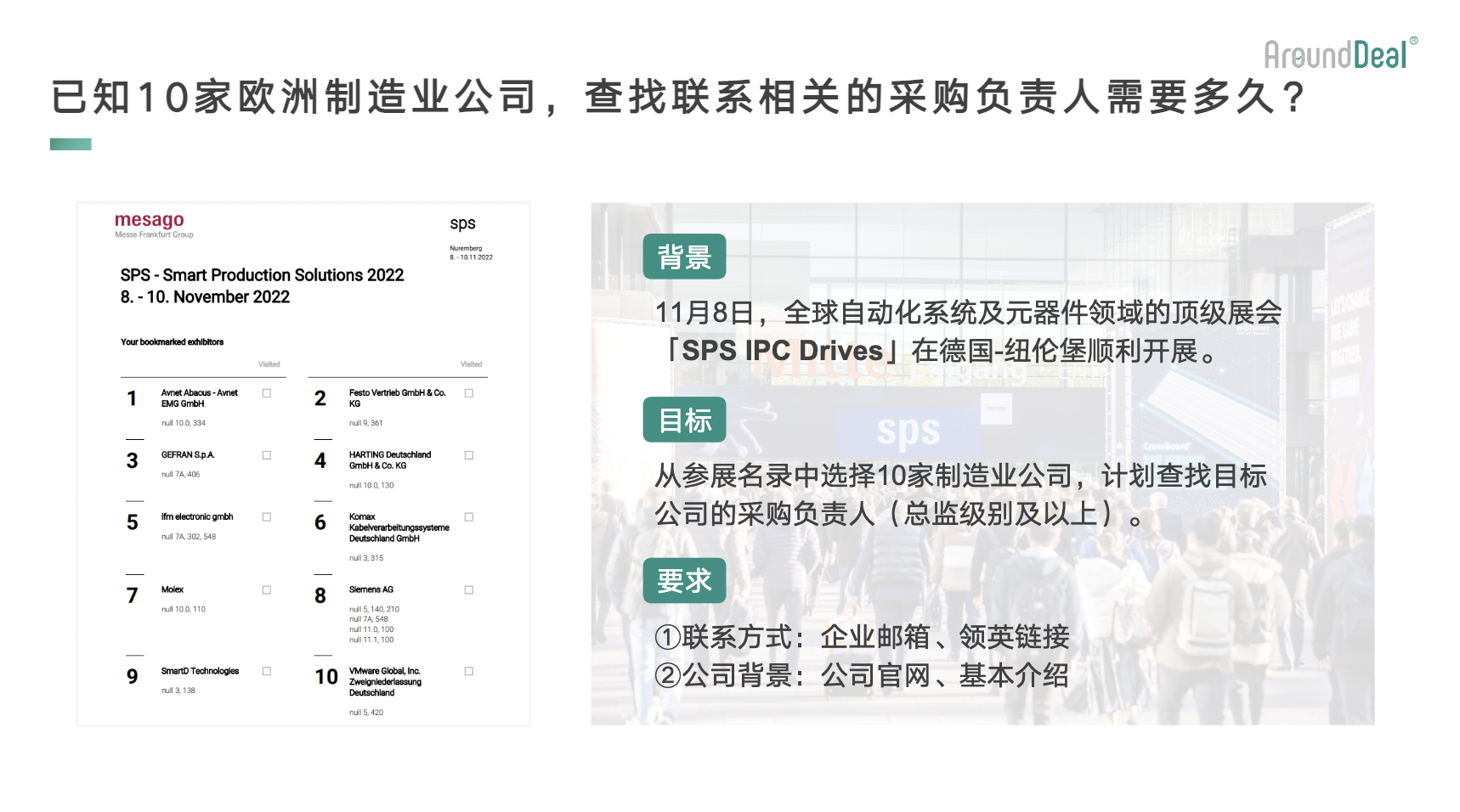This screenshot has width=1460, height=812.
Task: Check the visited box for Avnet Abacus
Action: (x=267, y=393)
